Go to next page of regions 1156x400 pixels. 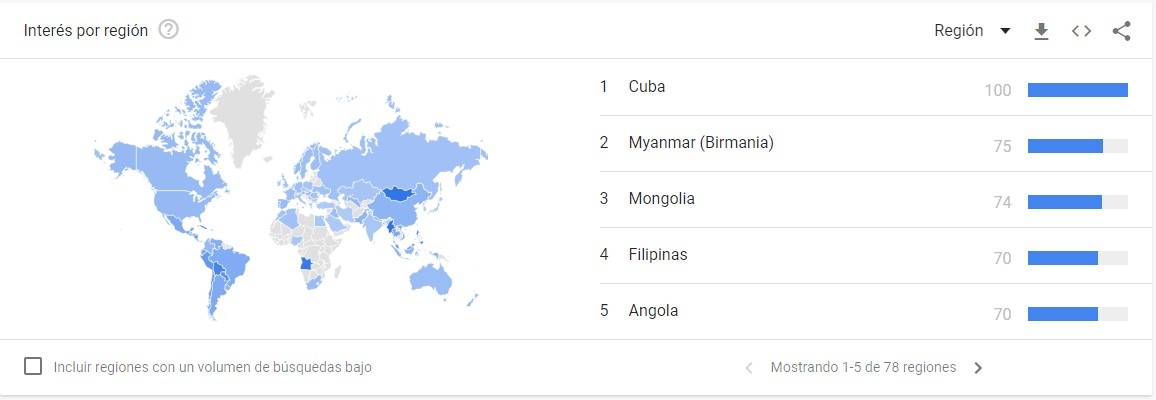978,368
